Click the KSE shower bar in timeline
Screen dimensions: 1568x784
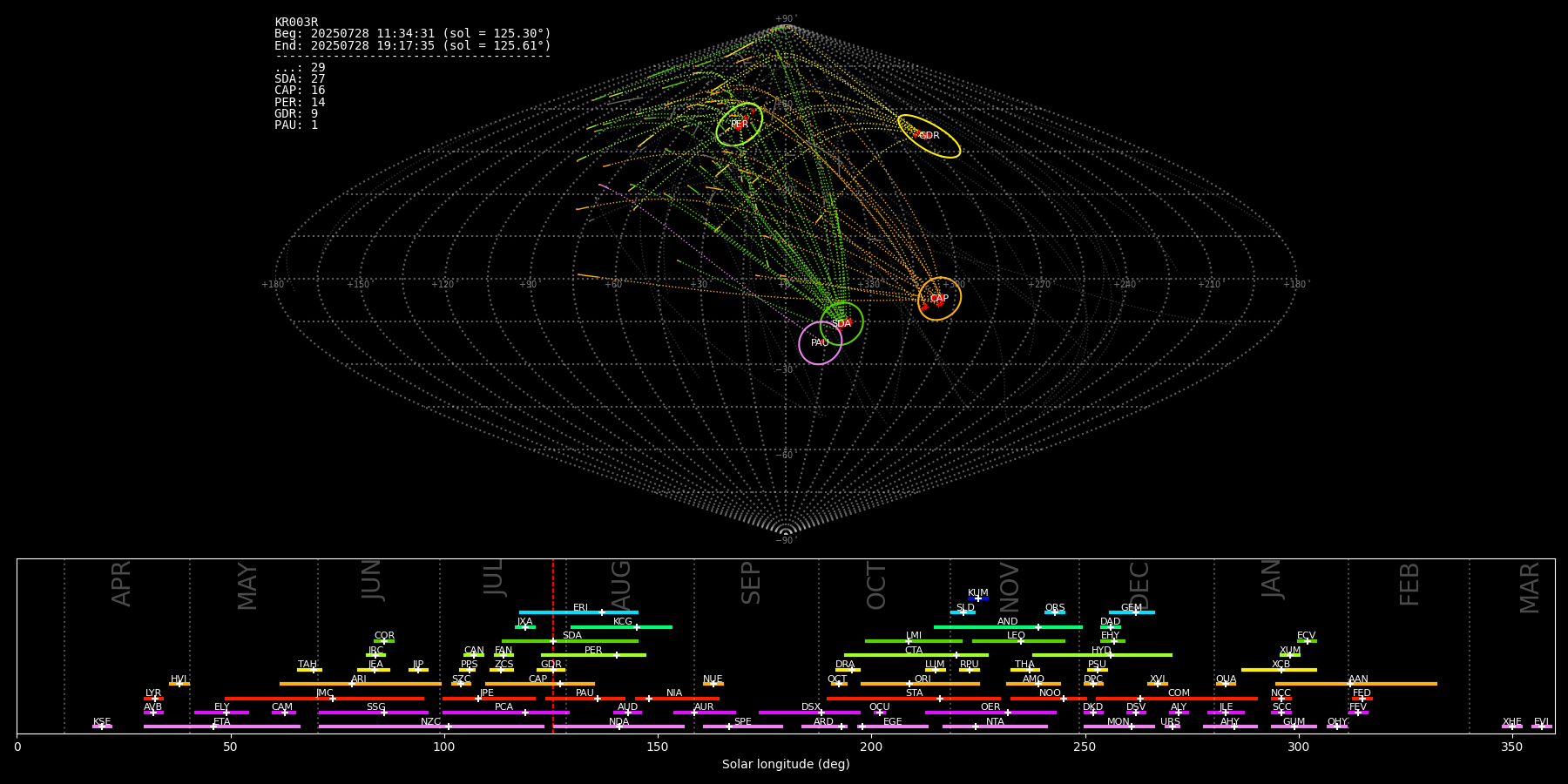[x=102, y=727]
